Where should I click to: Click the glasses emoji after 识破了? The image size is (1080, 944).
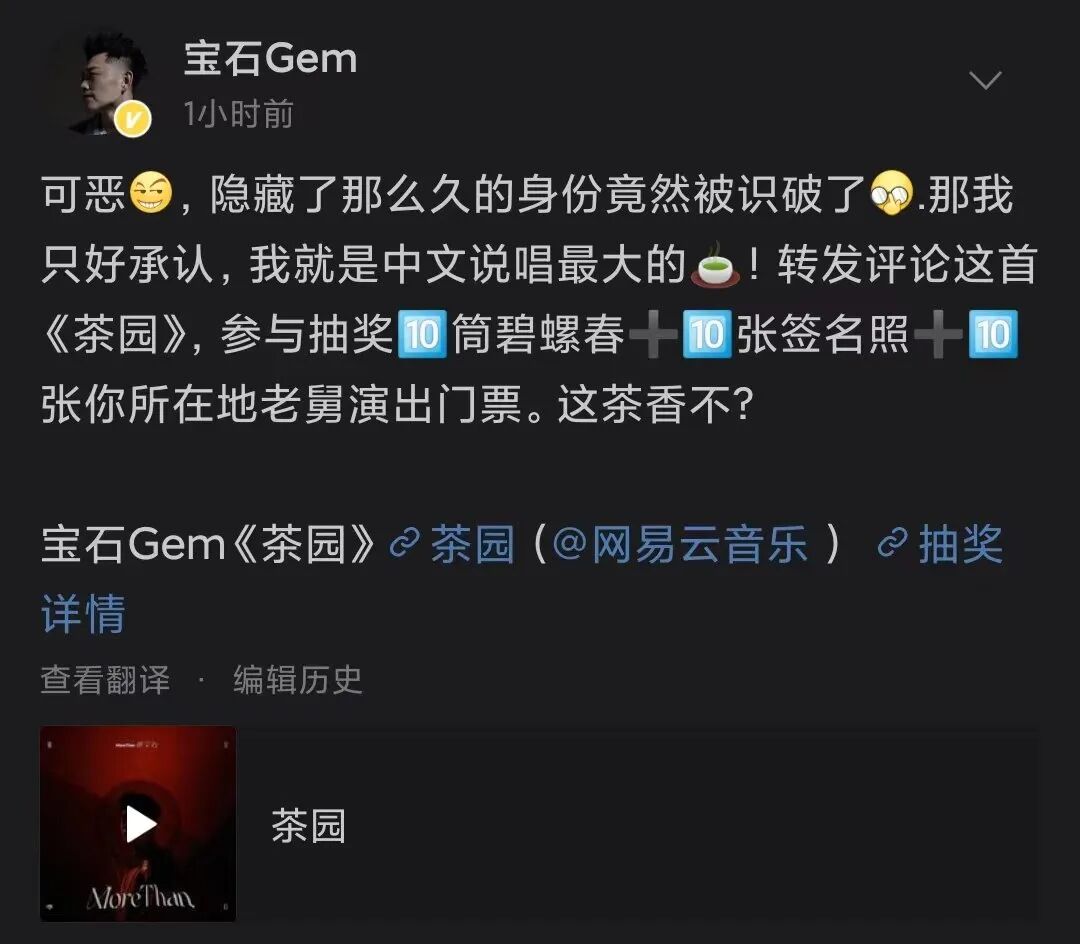tap(892, 193)
